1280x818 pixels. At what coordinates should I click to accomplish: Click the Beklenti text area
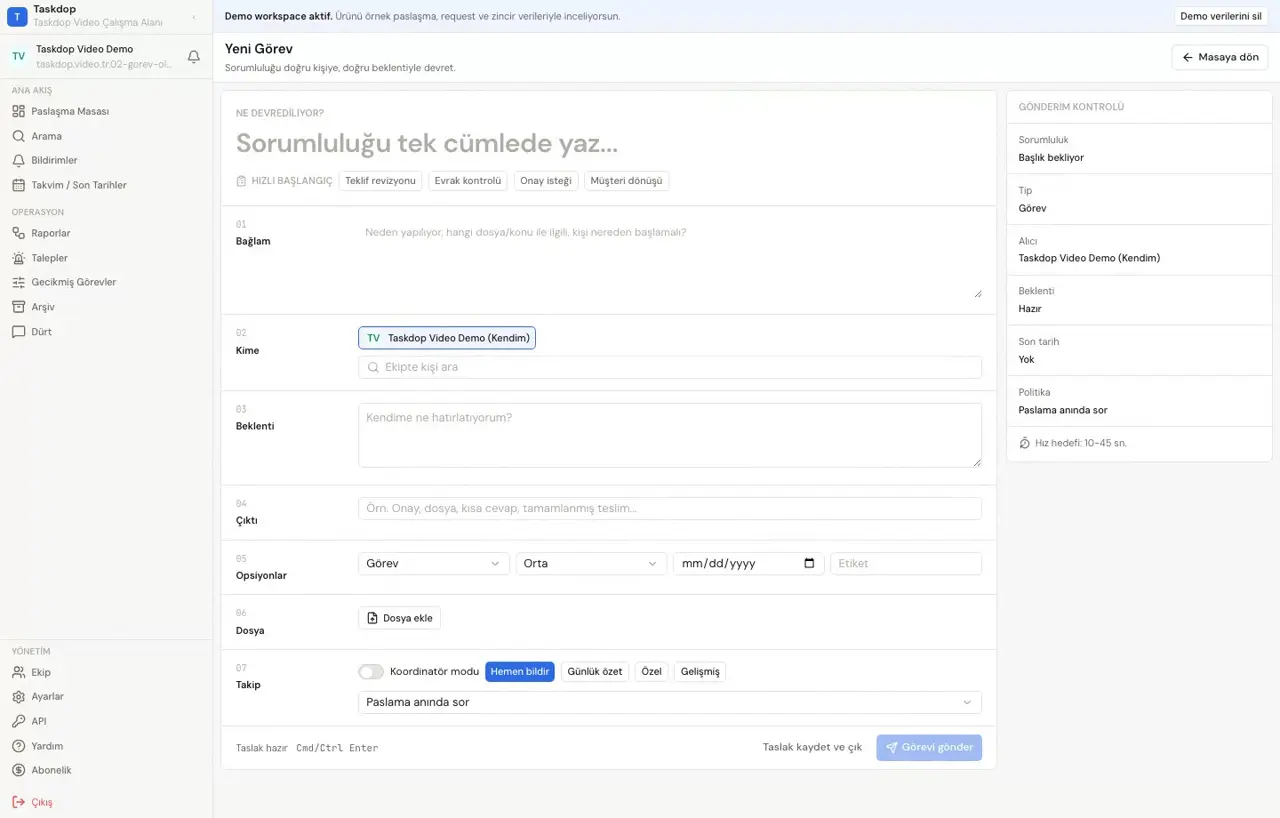coord(670,435)
